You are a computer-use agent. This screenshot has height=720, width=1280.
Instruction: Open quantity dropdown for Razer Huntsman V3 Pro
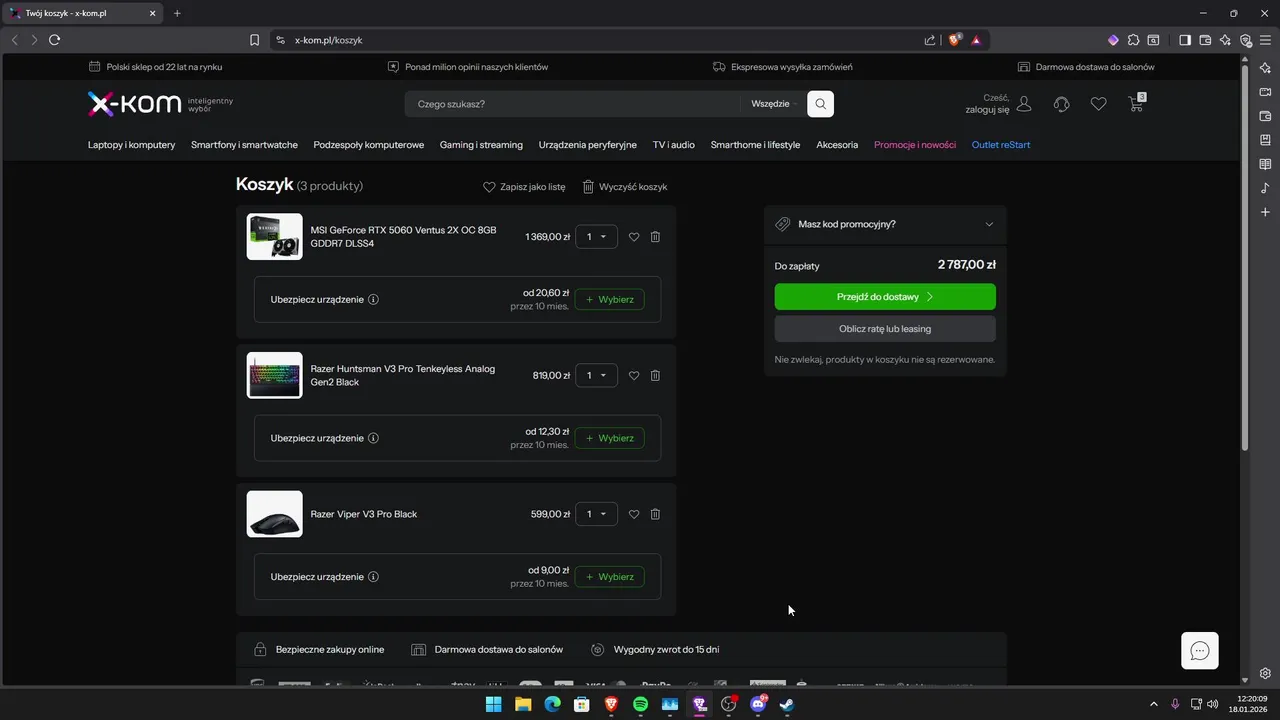click(596, 376)
